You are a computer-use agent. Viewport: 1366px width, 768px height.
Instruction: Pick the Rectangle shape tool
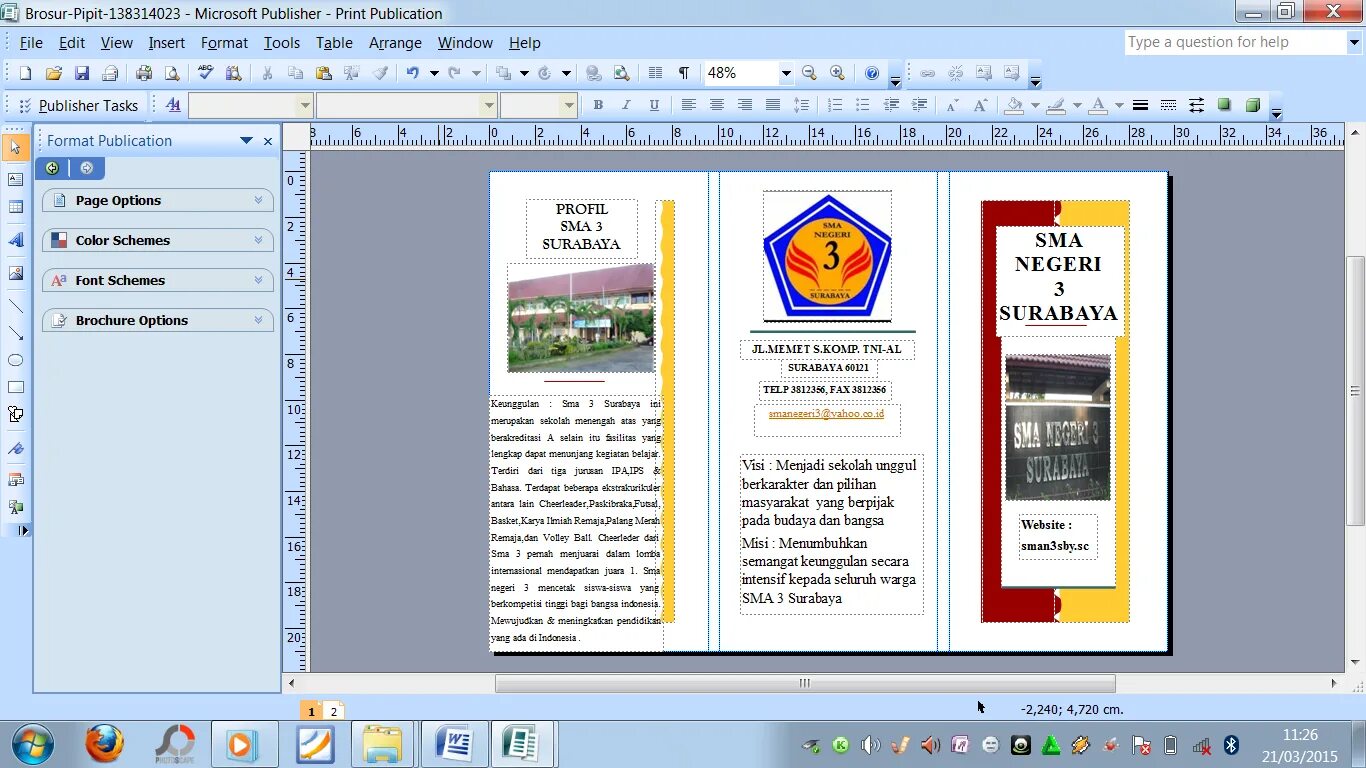click(x=15, y=387)
